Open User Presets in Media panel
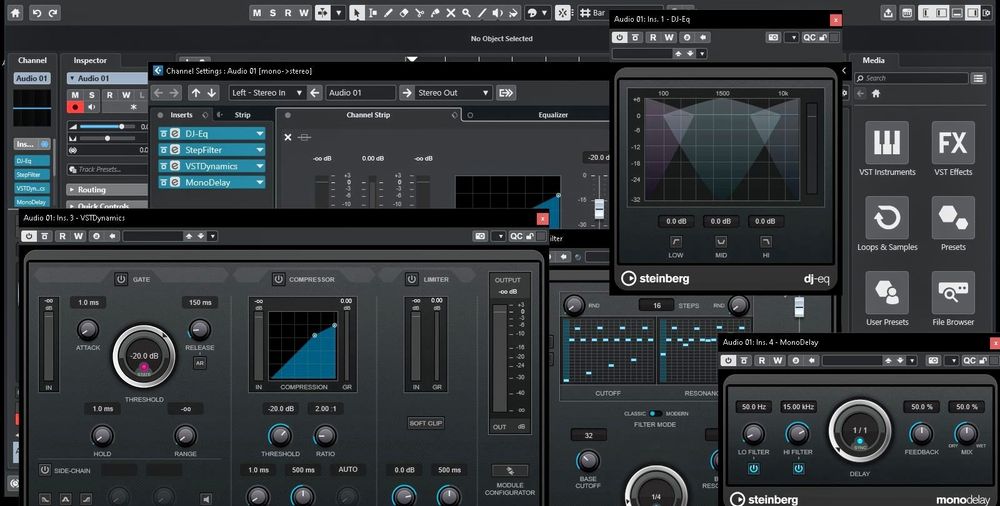 886,299
